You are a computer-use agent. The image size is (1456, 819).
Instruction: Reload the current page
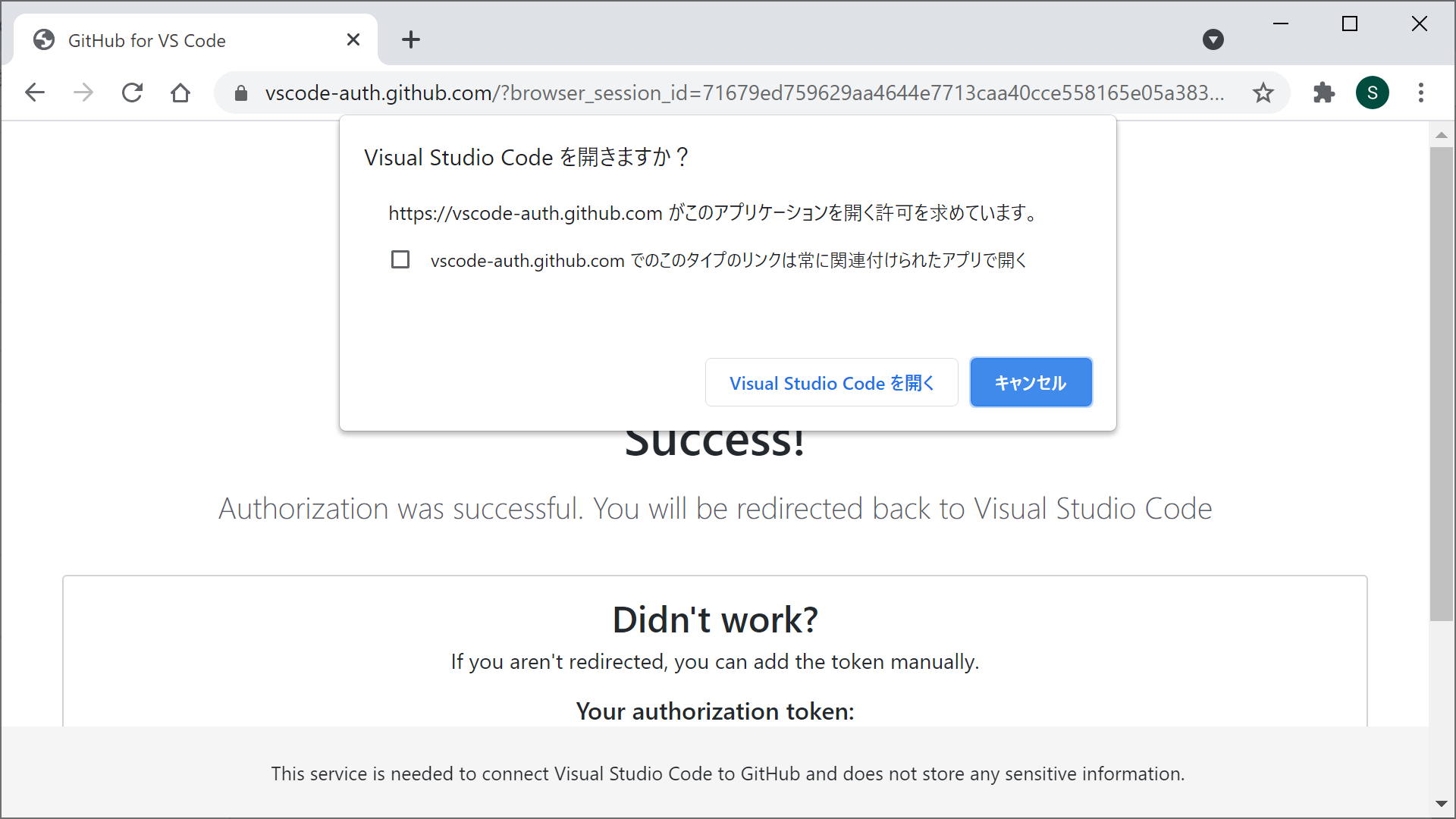132,93
